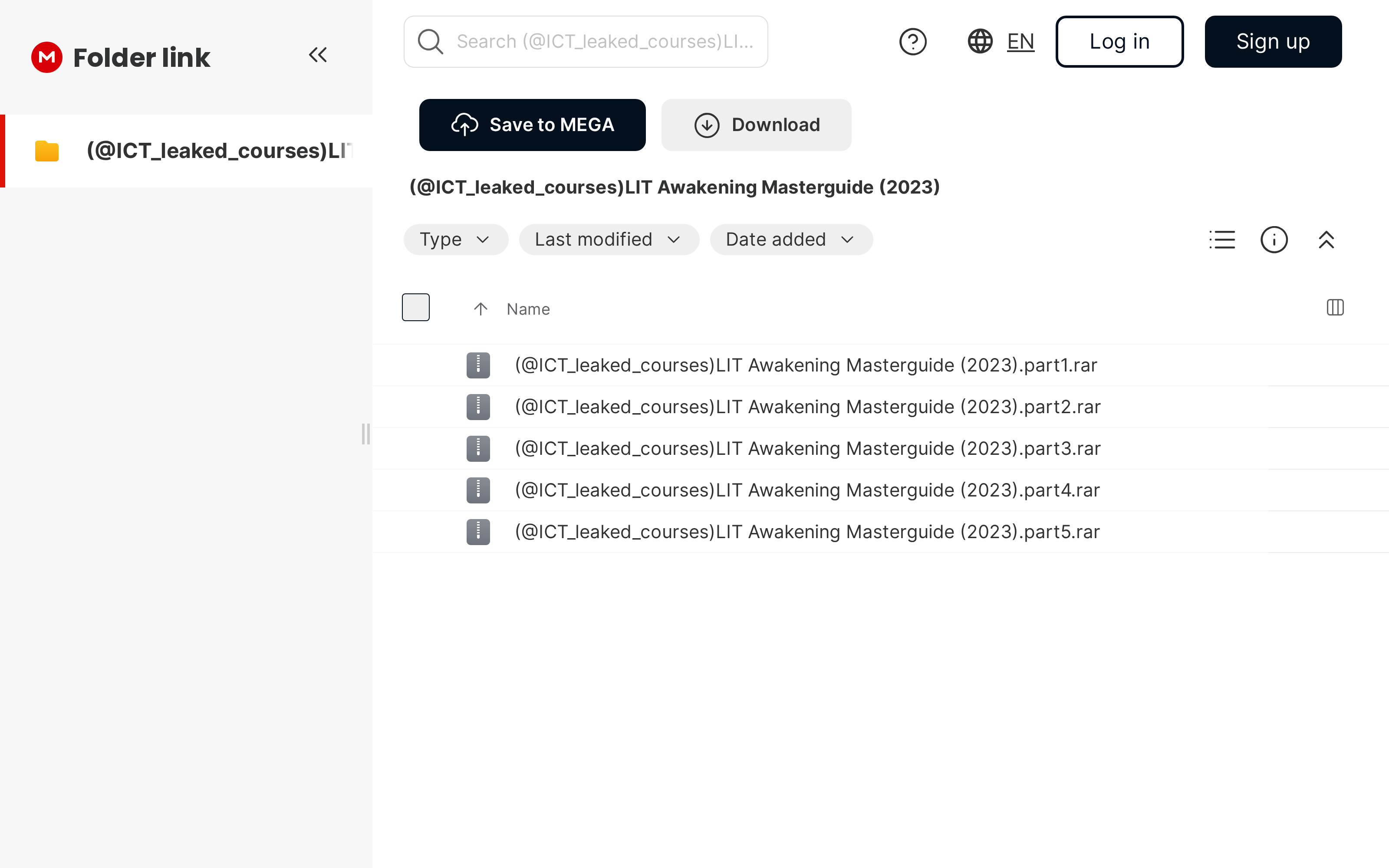This screenshot has height=868, width=1389.
Task: Open the Date added filter dropdown
Action: 791,240
